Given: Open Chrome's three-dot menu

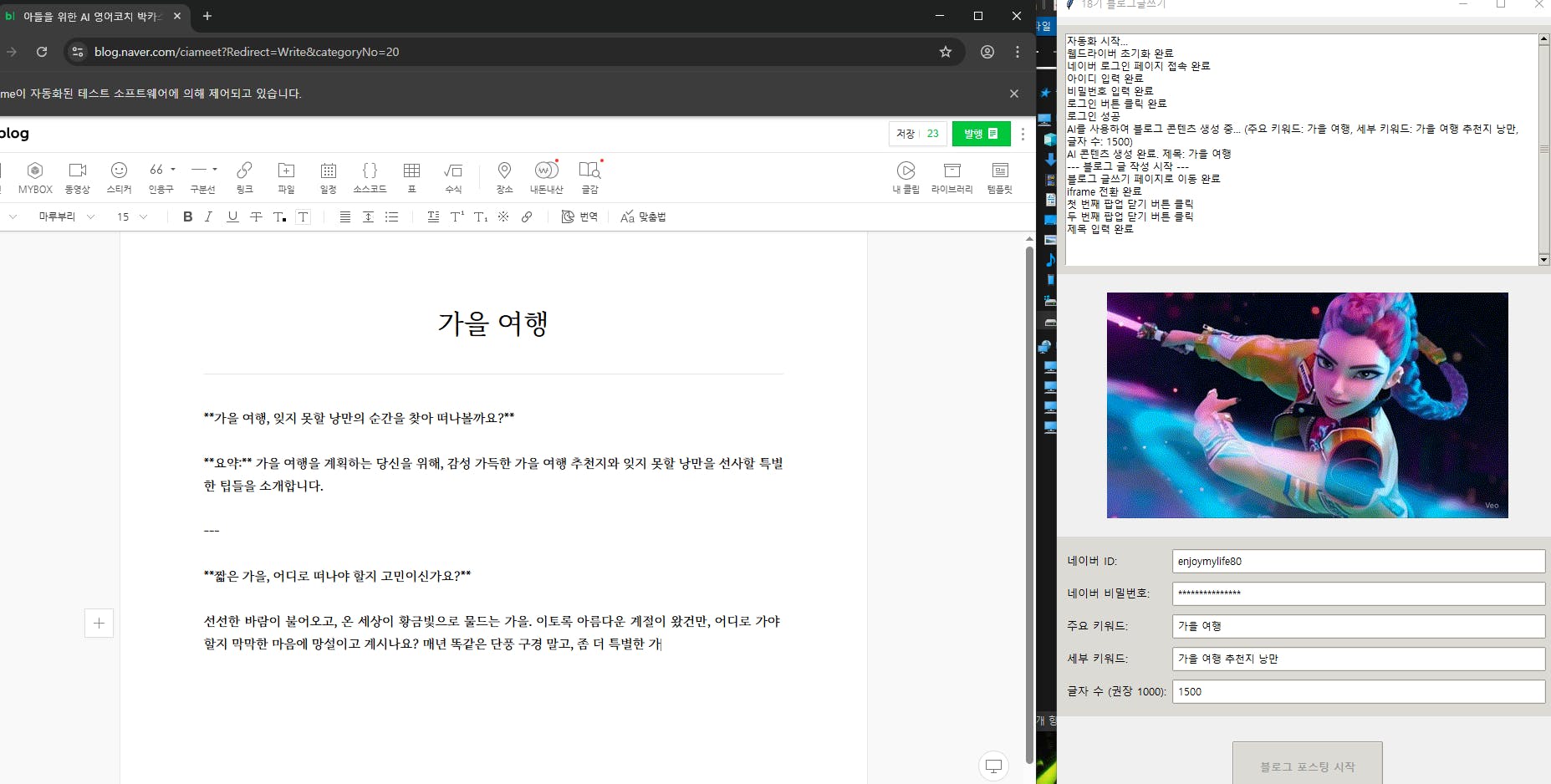Looking at the screenshot, I should coord(1018,52).
